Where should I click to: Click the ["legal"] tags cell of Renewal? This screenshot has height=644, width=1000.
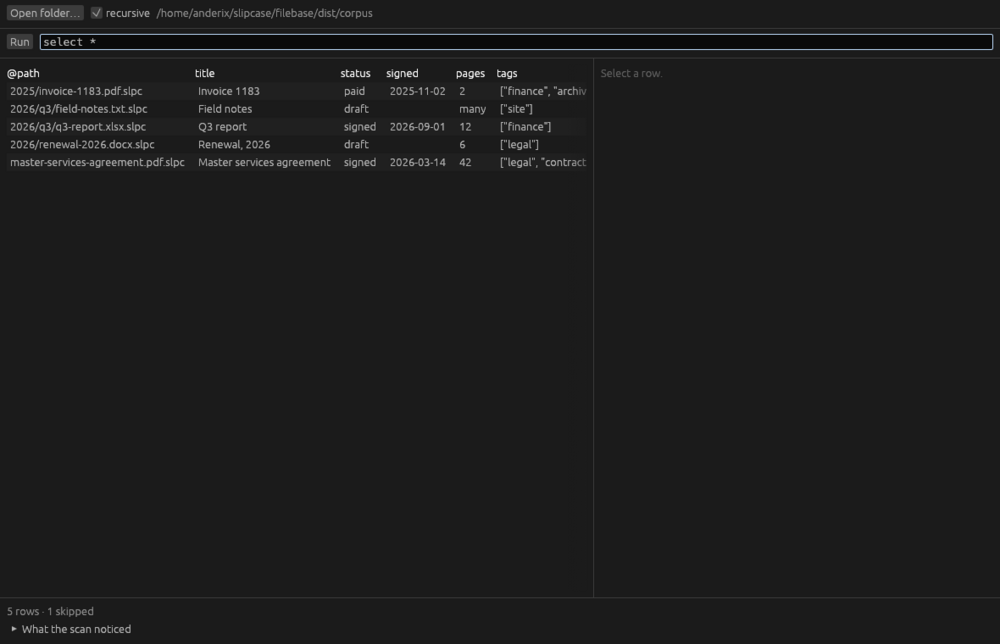pos(519,145)
